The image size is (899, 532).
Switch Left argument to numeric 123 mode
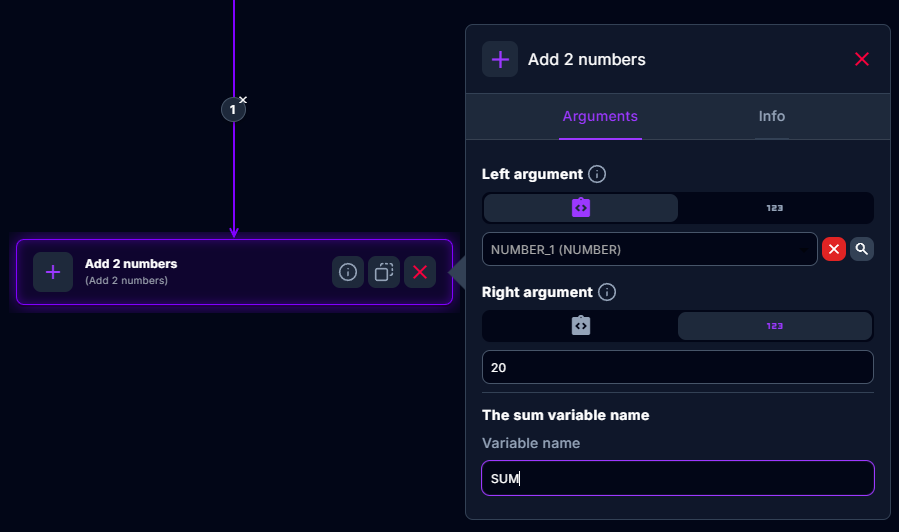pyautogui.click(x=775, y=208)
